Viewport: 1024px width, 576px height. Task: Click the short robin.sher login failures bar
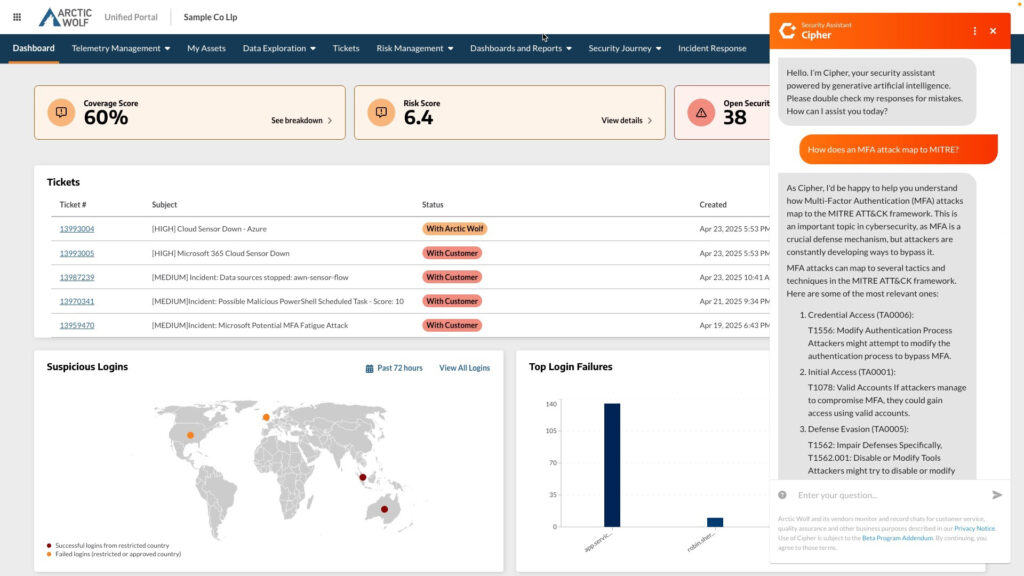[715, 522]
